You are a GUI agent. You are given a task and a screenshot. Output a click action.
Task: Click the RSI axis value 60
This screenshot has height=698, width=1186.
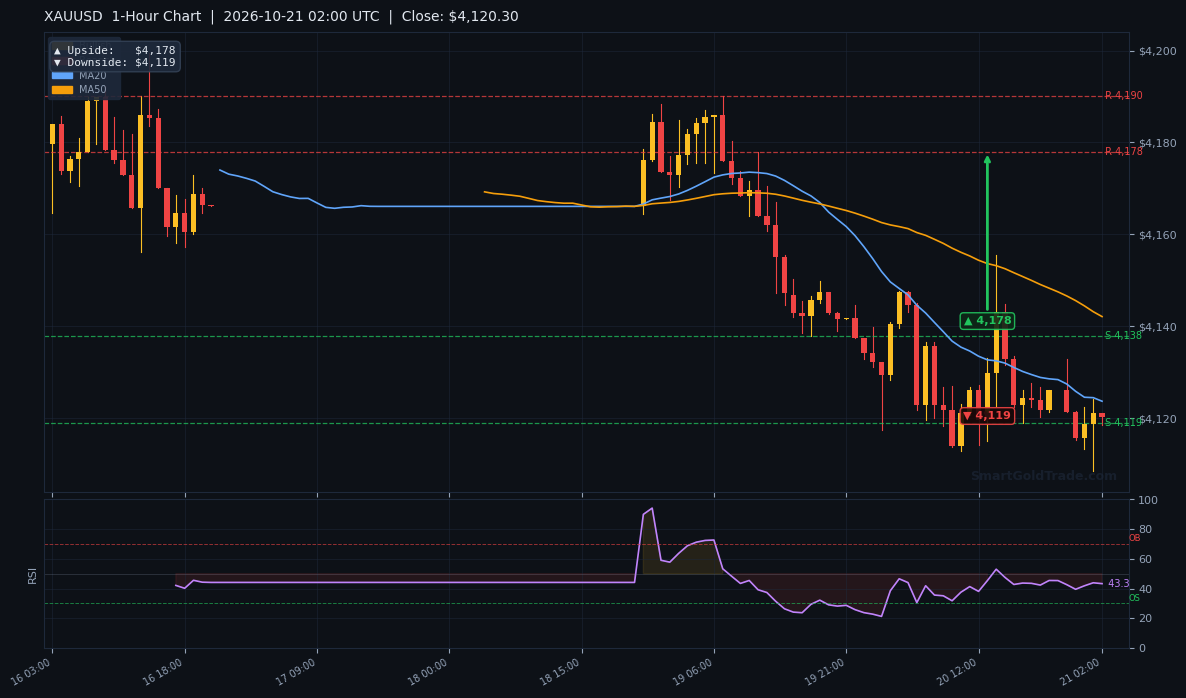[1144, 560]
